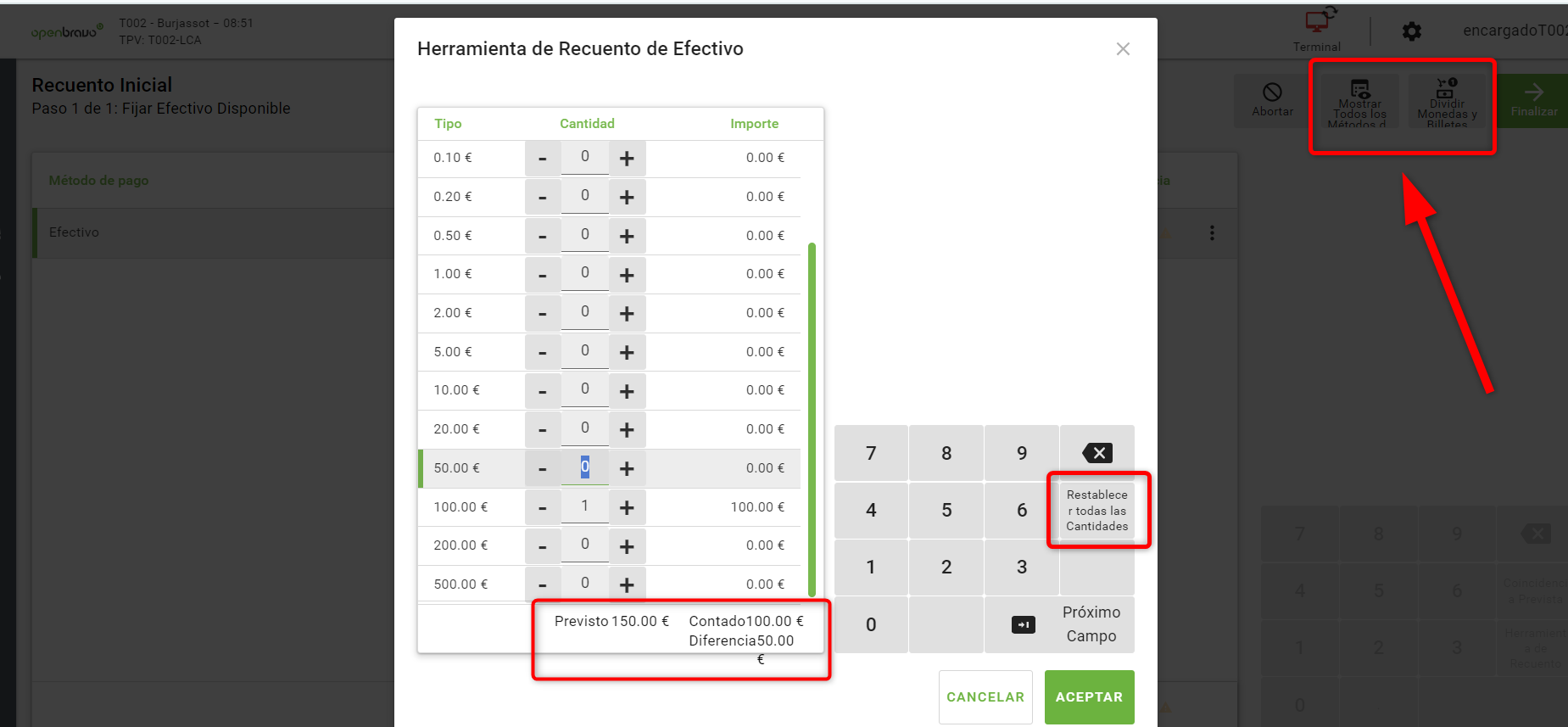Screen dimensions: 1568x727
Task: Tap keypad digit 0
Action: pos(871,624)
